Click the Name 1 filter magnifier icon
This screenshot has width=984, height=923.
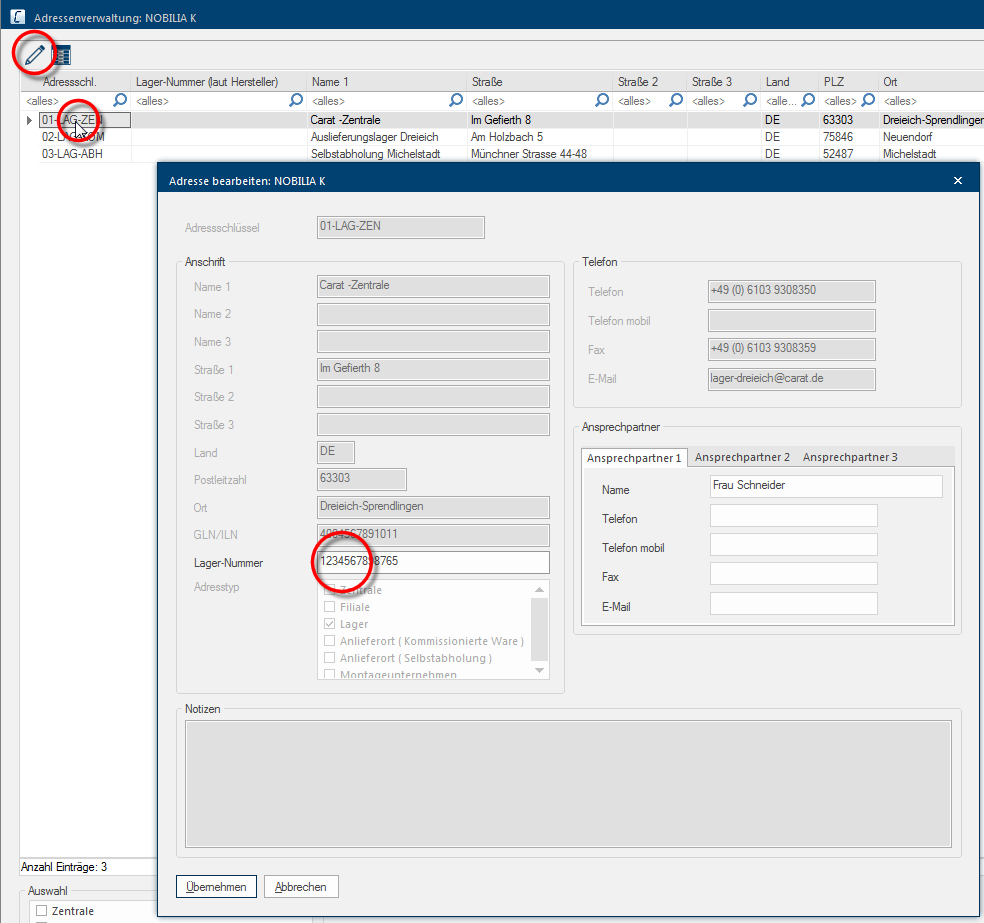coord(456,100)
